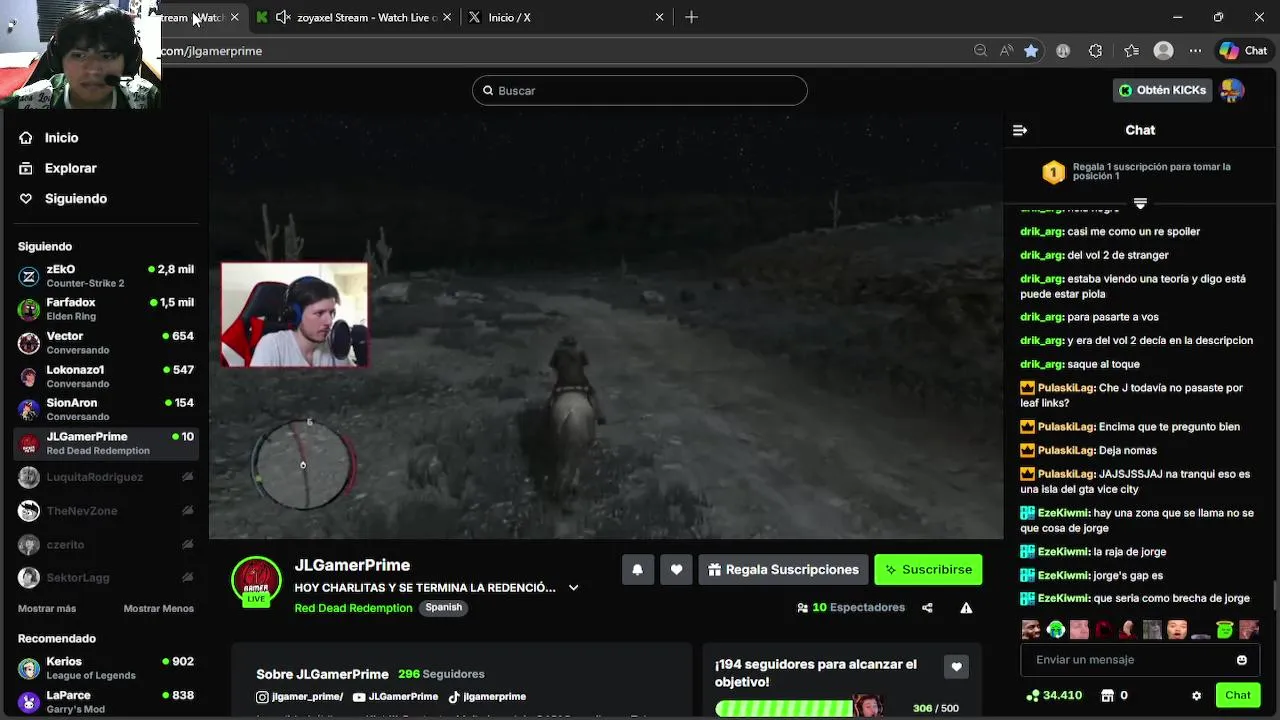Click heart icon on followers goal card
The image size is (1280, 720).
coord(956,667)
